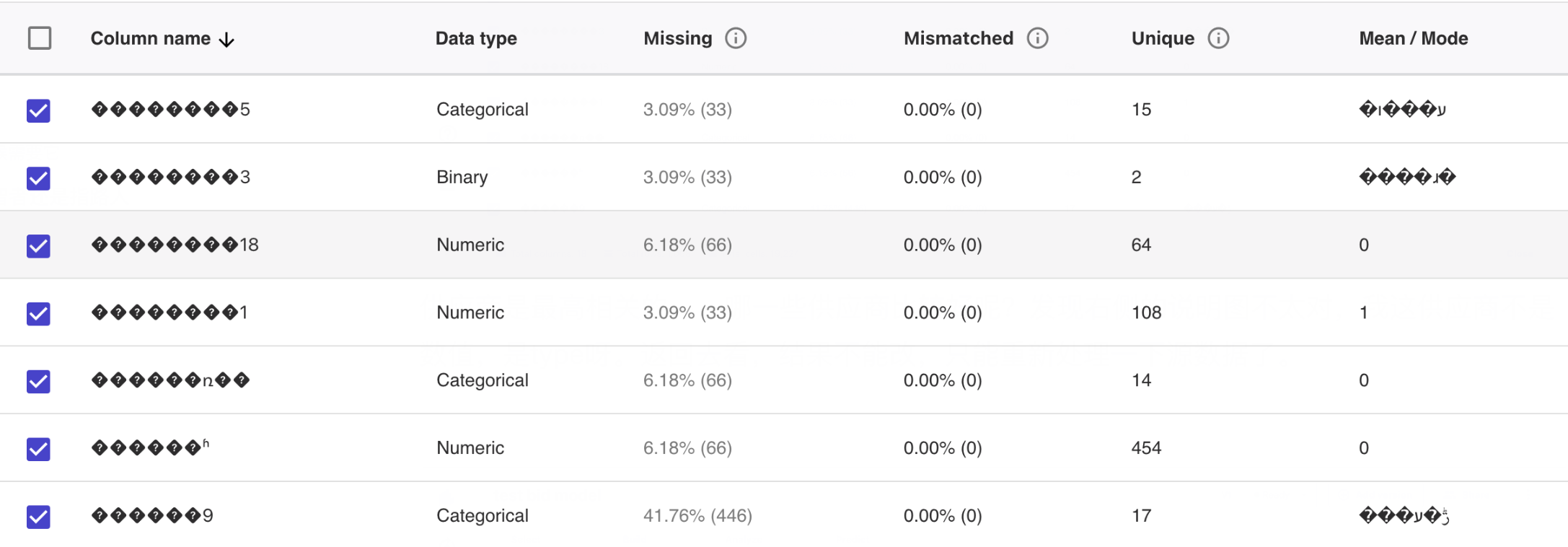Image resolution: width=1568 pixels, height=547 pixels.
Task: Sort by the Column name header
Action: pos(150,38)
